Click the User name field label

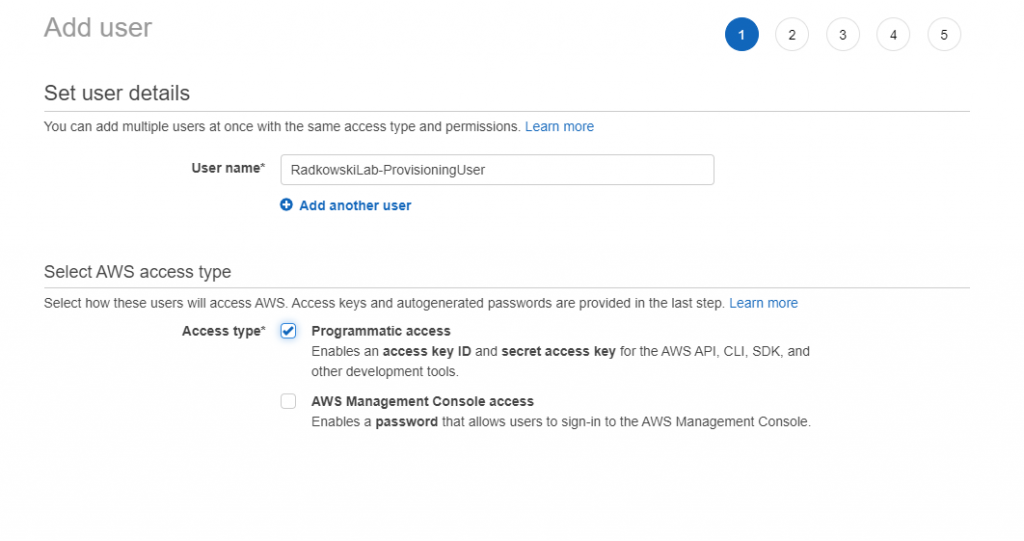coord(228,169)
